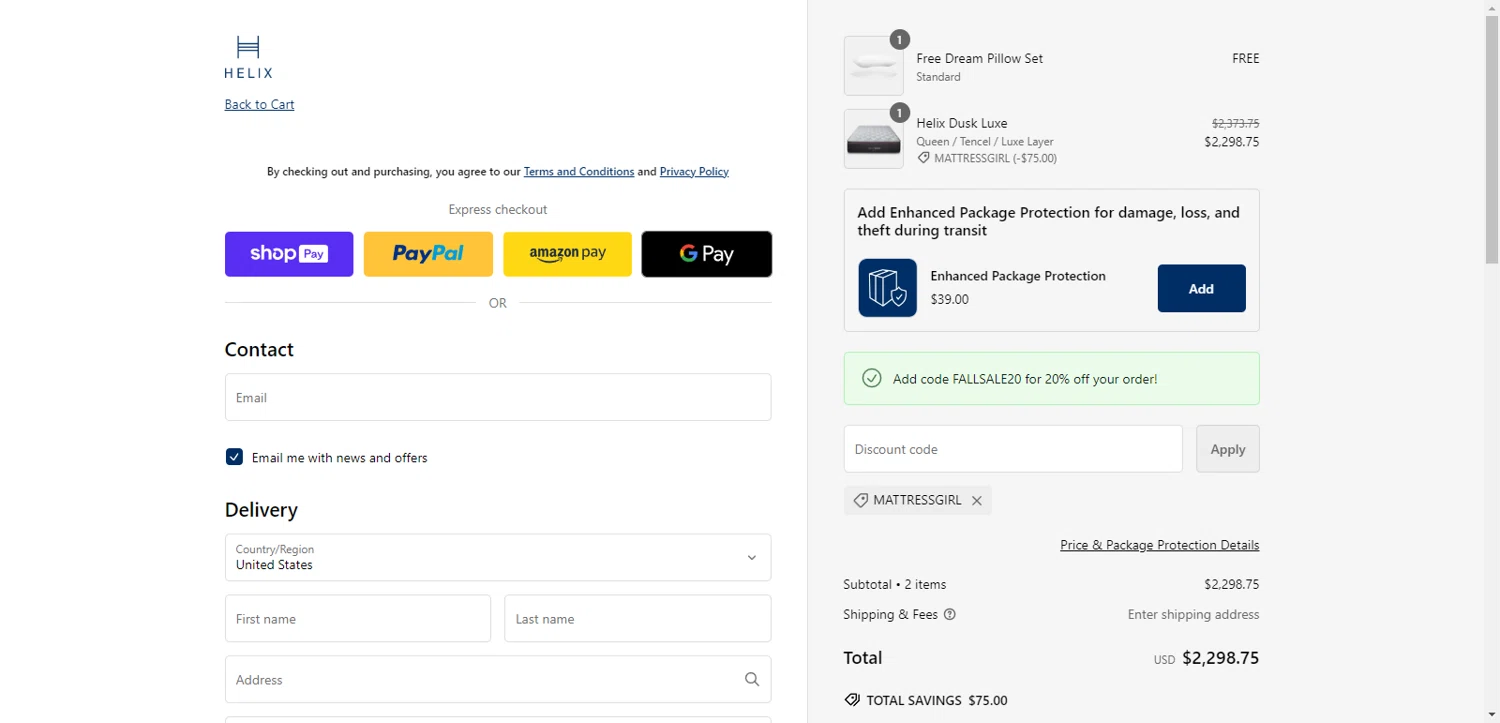Click the Total Savings tag icon
This screenshot has width=1500, height=723.
click(x=852, y=700)
